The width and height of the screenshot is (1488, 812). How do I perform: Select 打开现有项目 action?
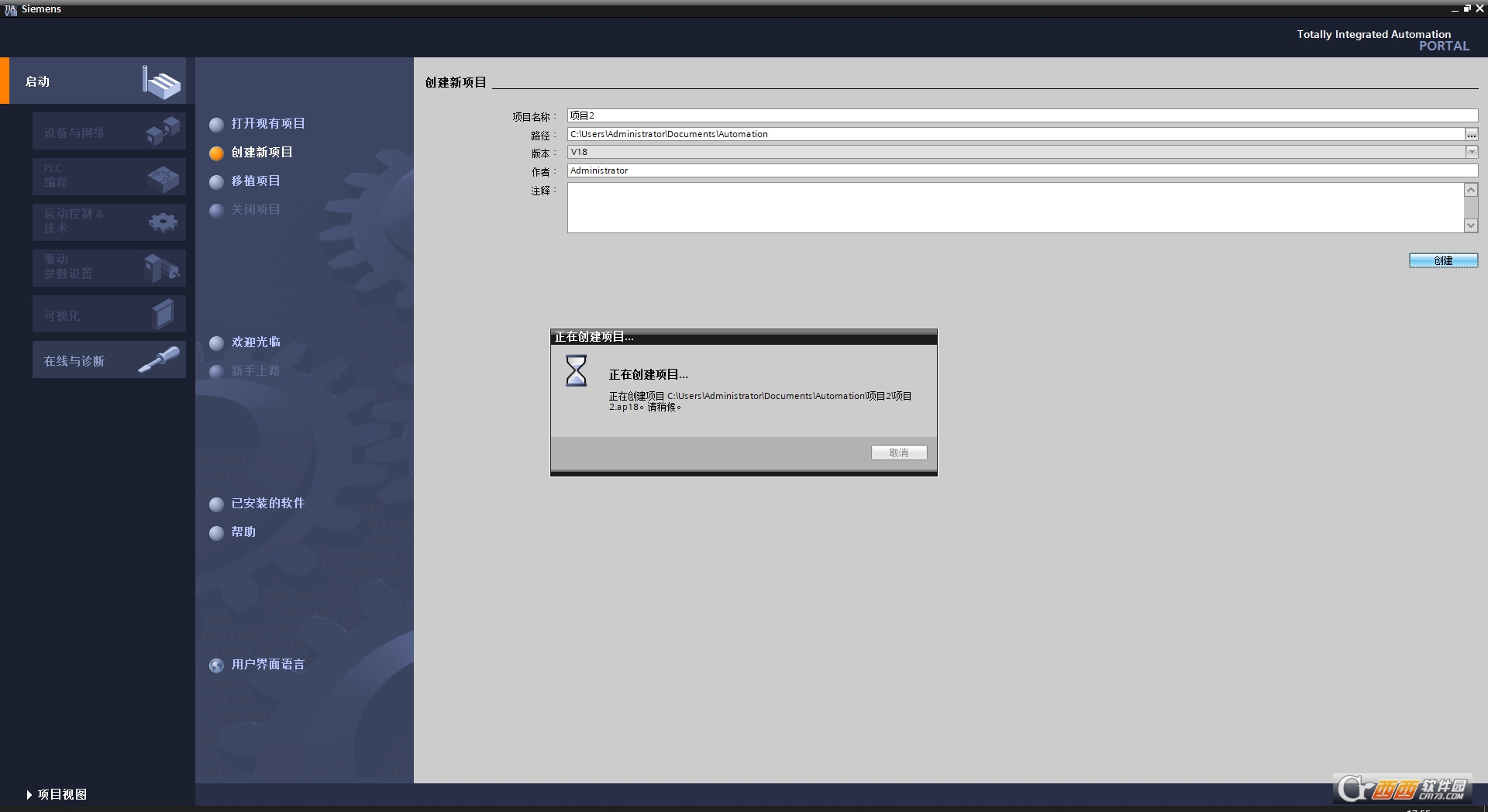[268, 123]
